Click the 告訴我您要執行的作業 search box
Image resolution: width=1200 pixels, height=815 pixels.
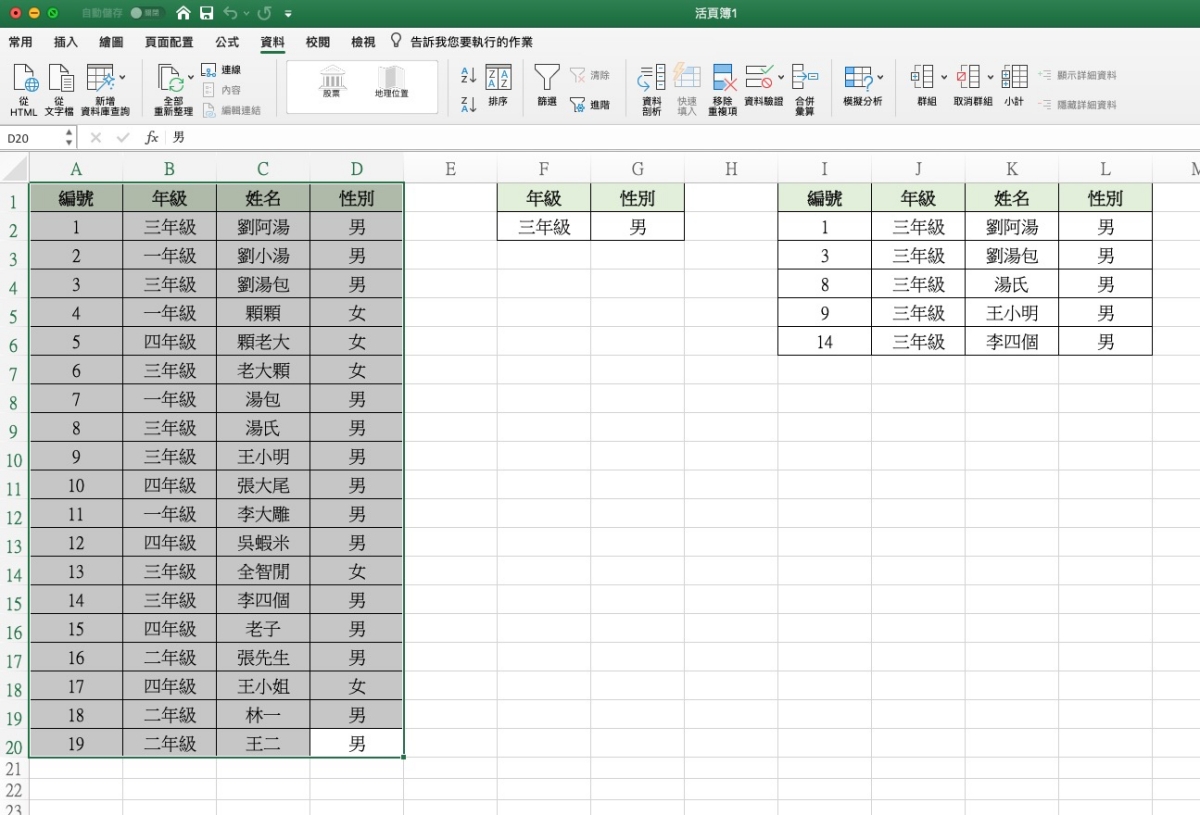(x=461, y=42)
